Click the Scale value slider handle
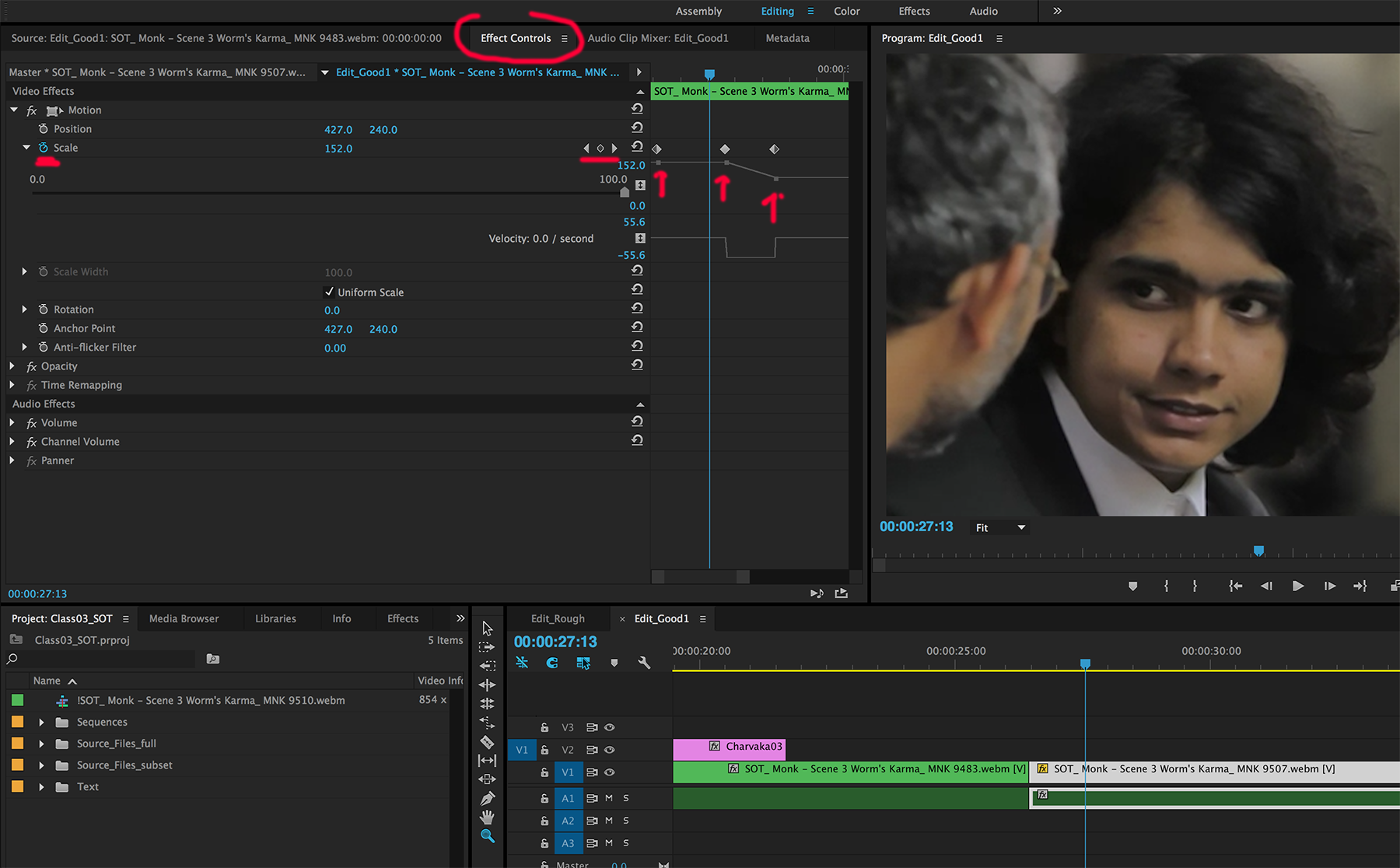Screen dimensions: 1400x868 [624, 192]
